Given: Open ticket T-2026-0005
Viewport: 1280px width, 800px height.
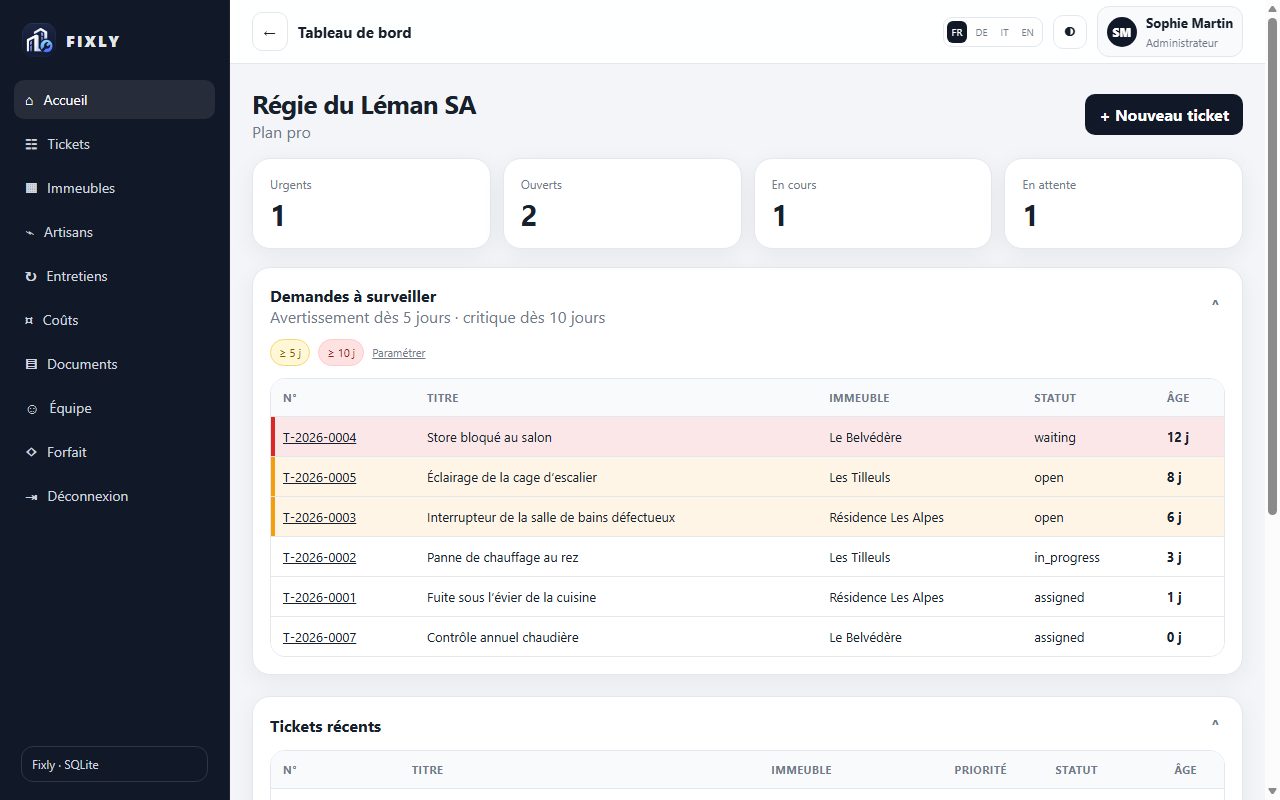Looking at the screenshot, I should tap(319, 477).
